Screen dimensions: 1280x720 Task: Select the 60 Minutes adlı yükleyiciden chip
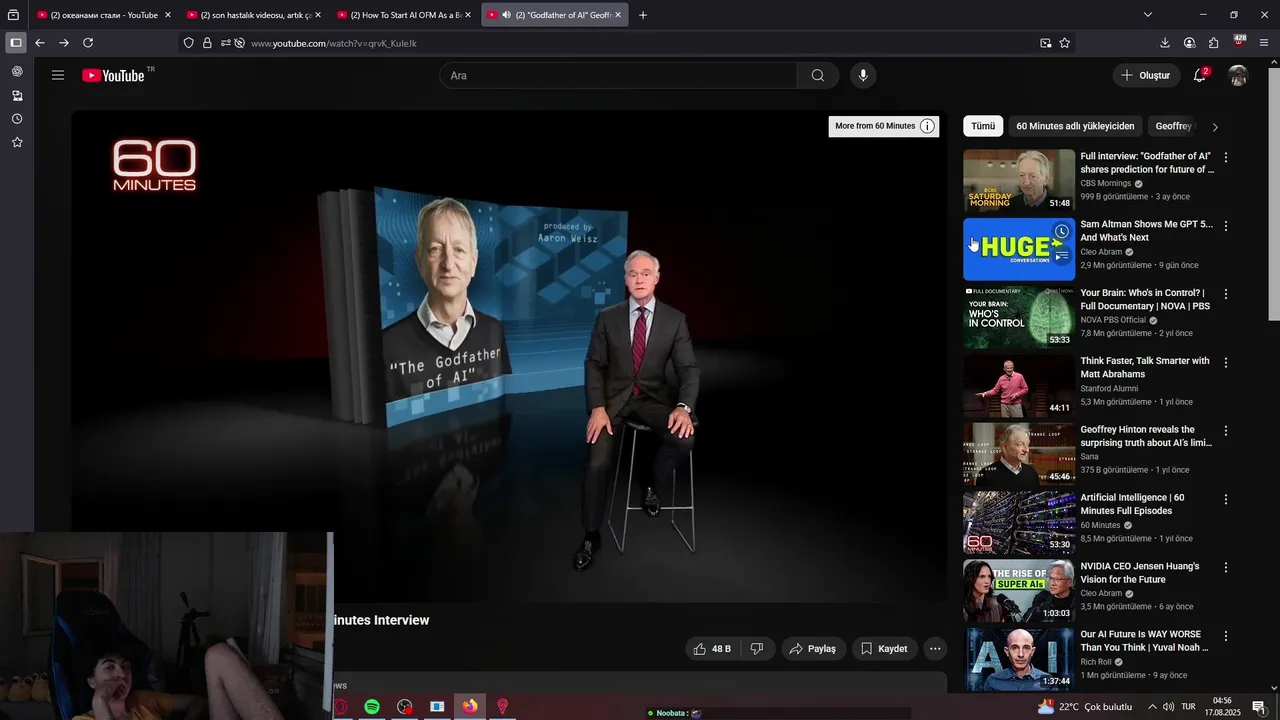1075,126
